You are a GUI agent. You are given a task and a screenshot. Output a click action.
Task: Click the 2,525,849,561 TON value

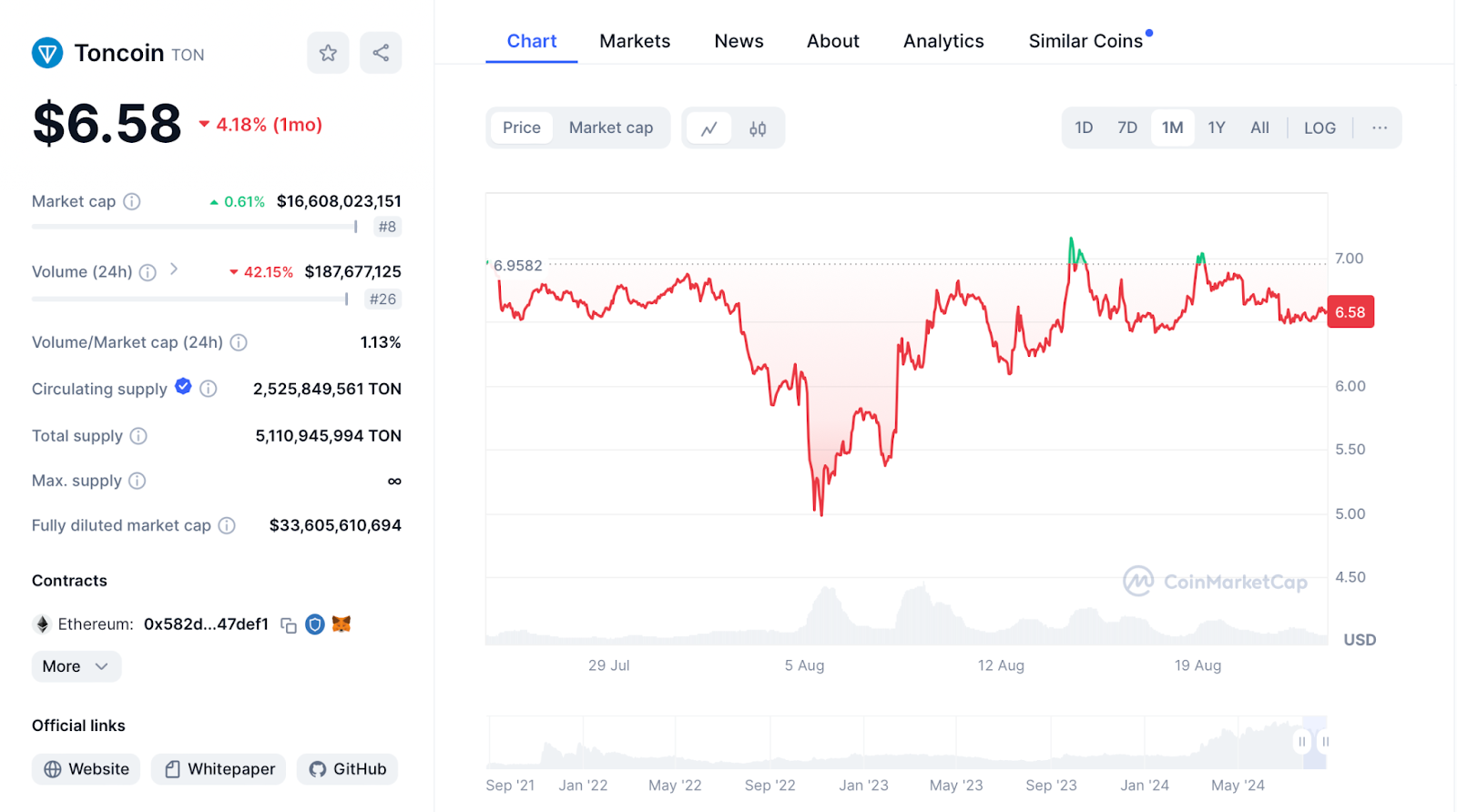pyautogui.click(x=327, y=389)
